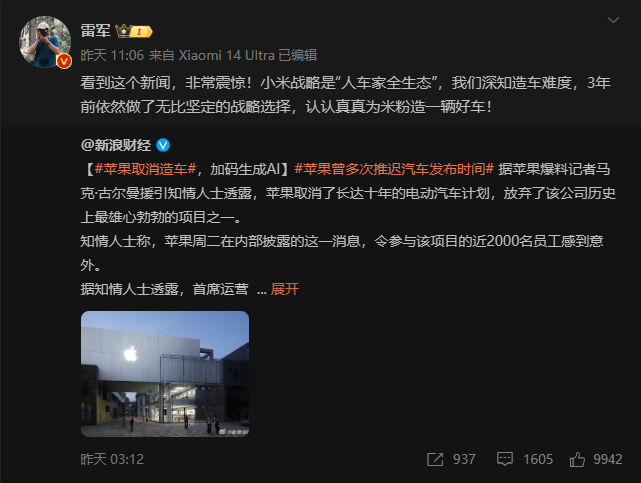Viewport: 641px width, 483px height.
Task: Open comments via the speech bubble icon
Action: point(505,459)
